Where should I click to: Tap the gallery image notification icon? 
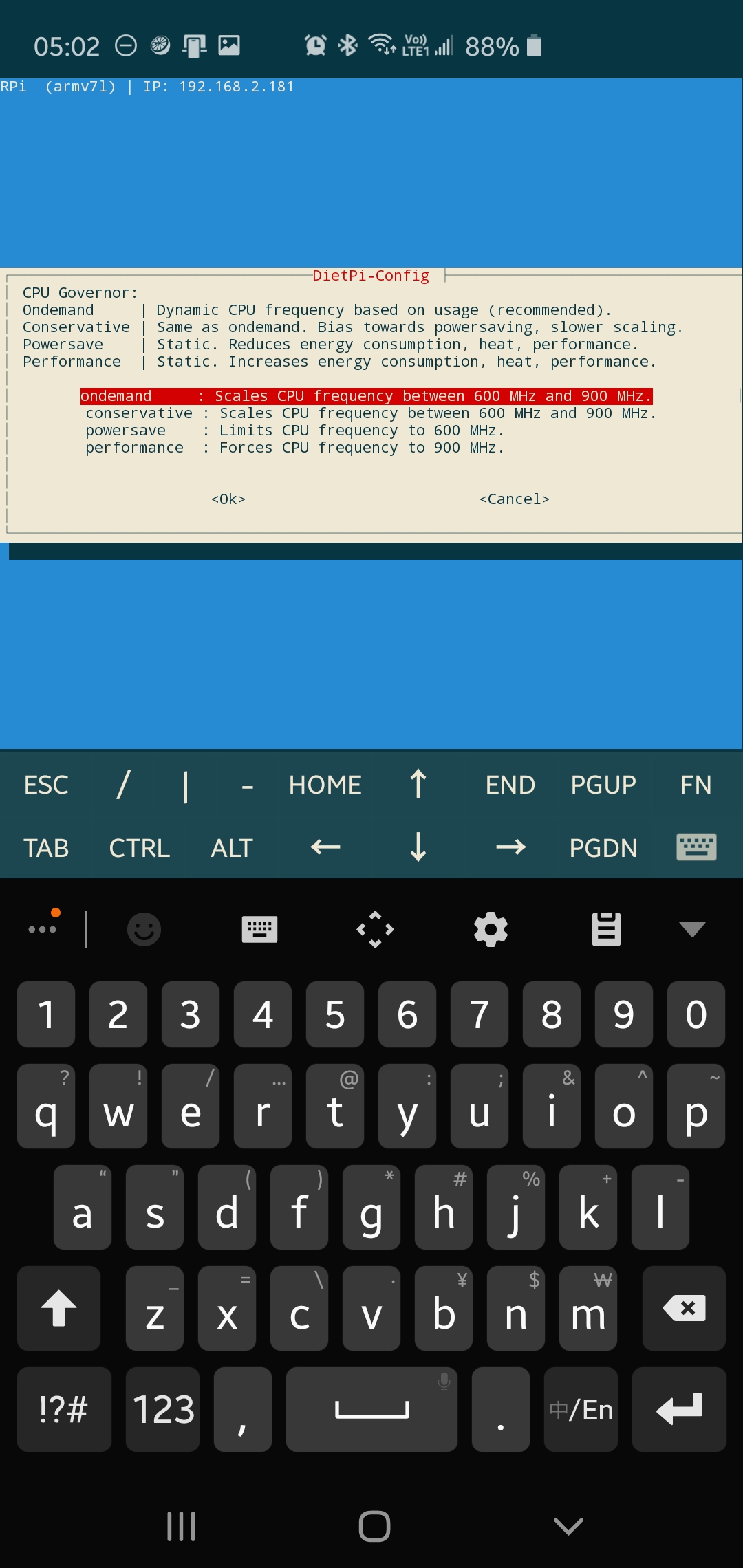tap(229, 45)
